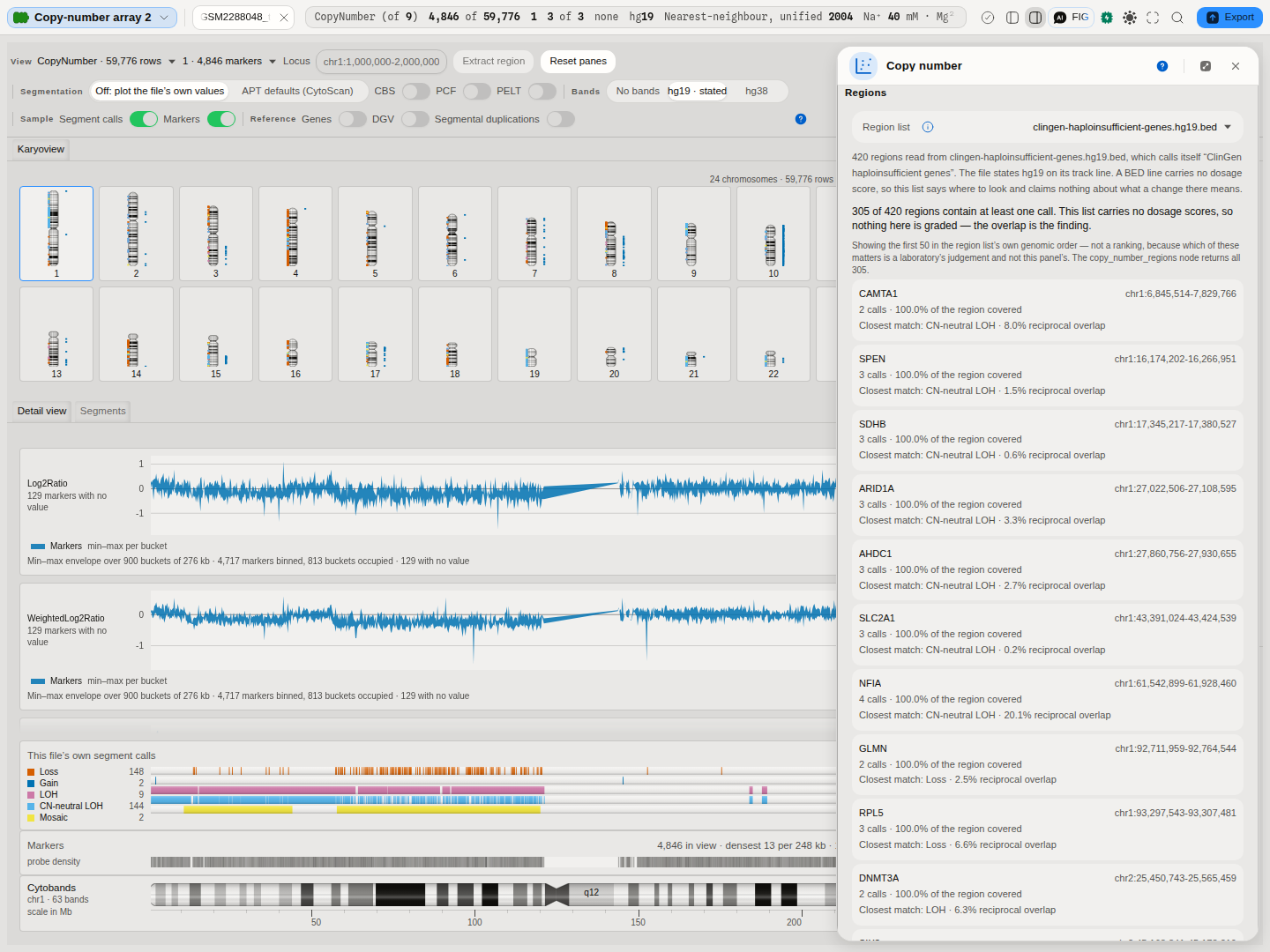Click the info icon beside Region list

coord(928,127)
